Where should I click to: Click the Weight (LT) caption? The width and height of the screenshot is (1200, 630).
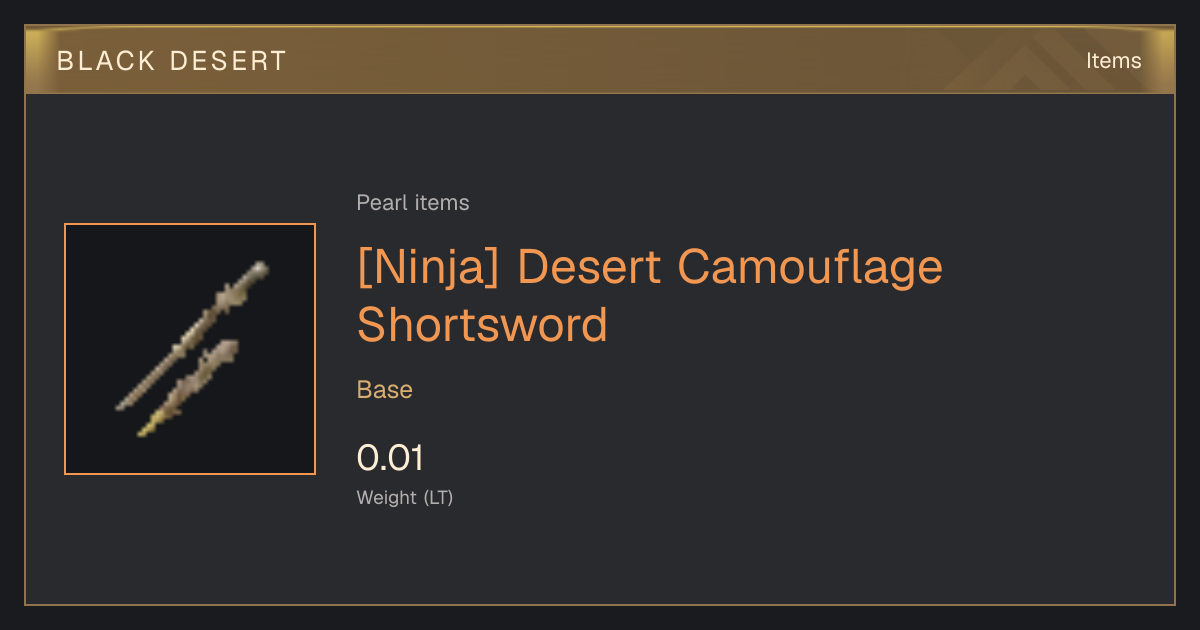click(405, 497)
